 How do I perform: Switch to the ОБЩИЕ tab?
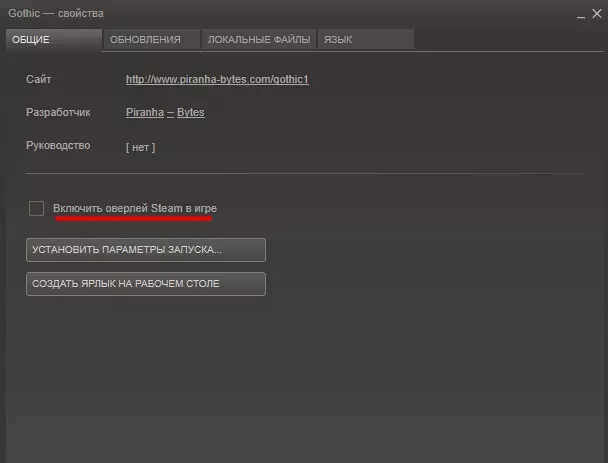[54, 40]
